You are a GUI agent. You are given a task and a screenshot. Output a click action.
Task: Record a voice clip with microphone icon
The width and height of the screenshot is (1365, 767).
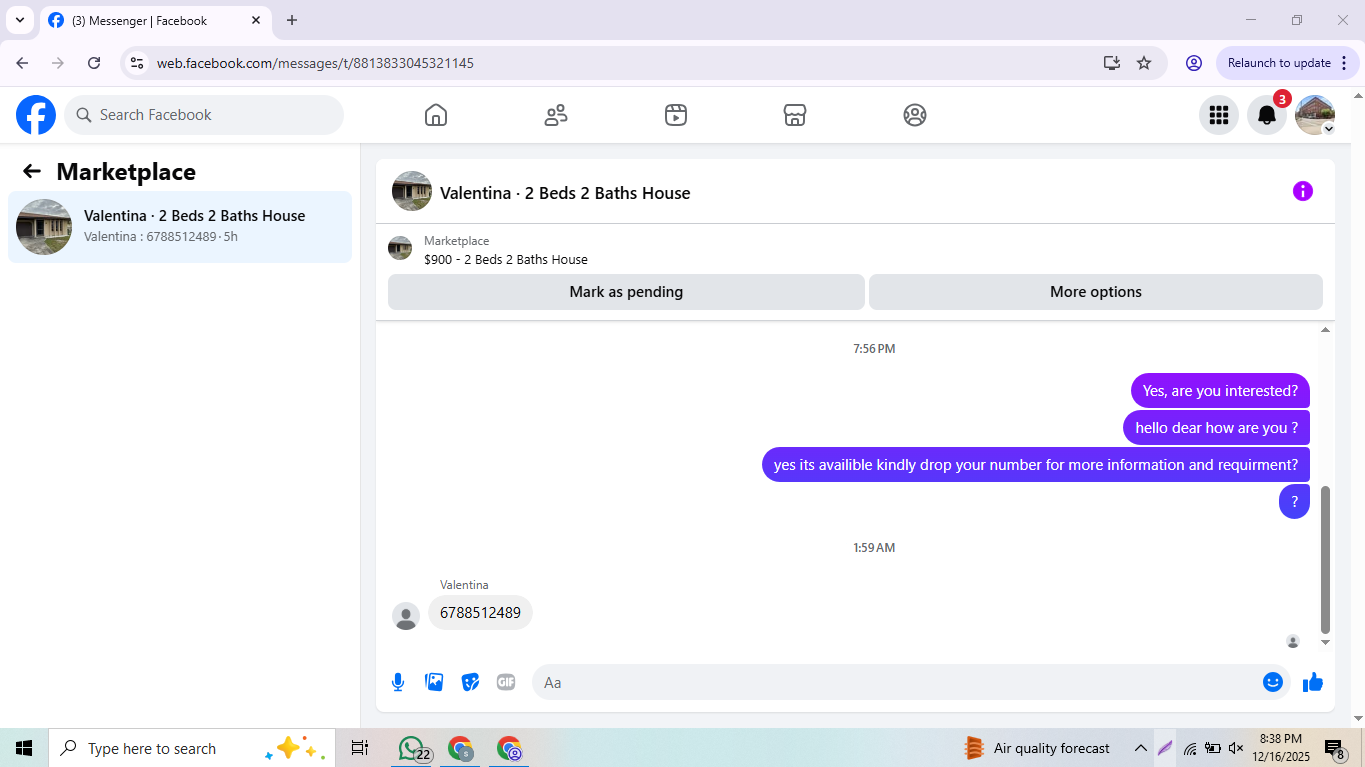pos(398,682)
